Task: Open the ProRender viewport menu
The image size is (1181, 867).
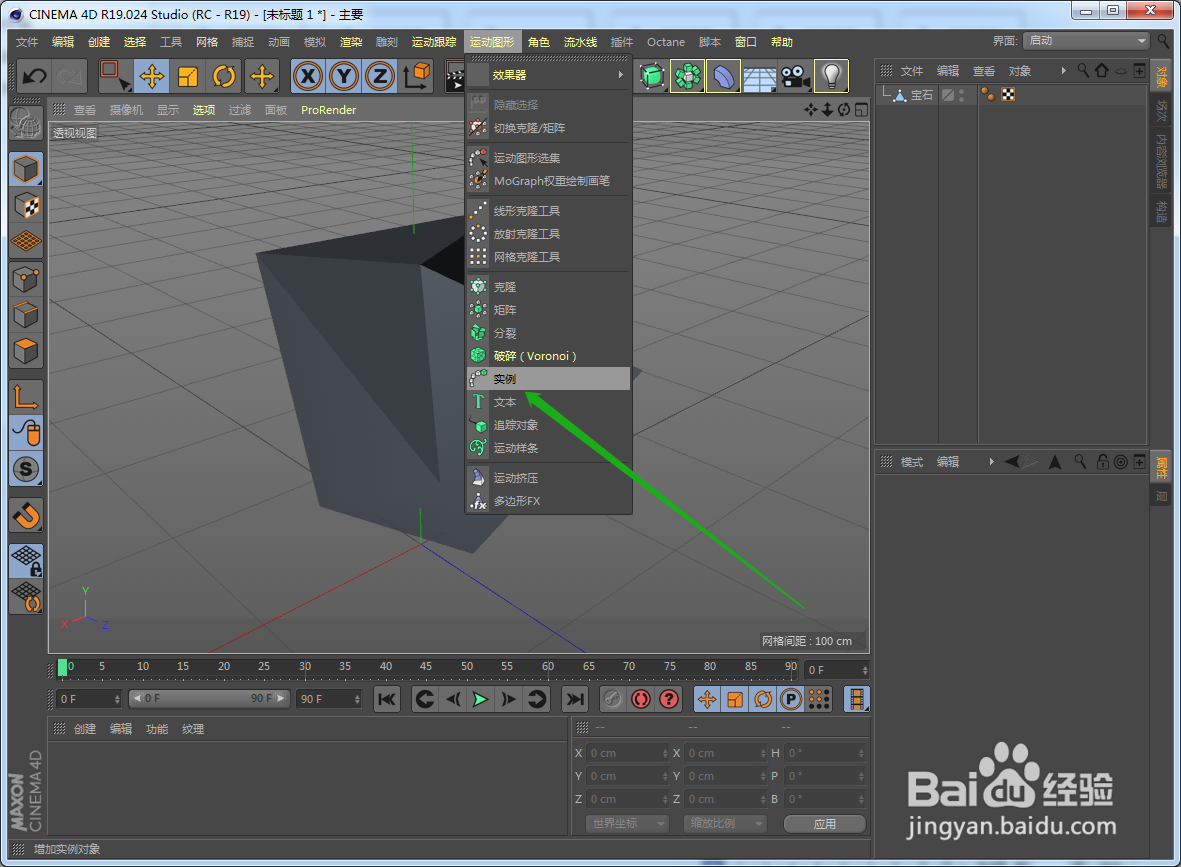Action: pos(328,110)
